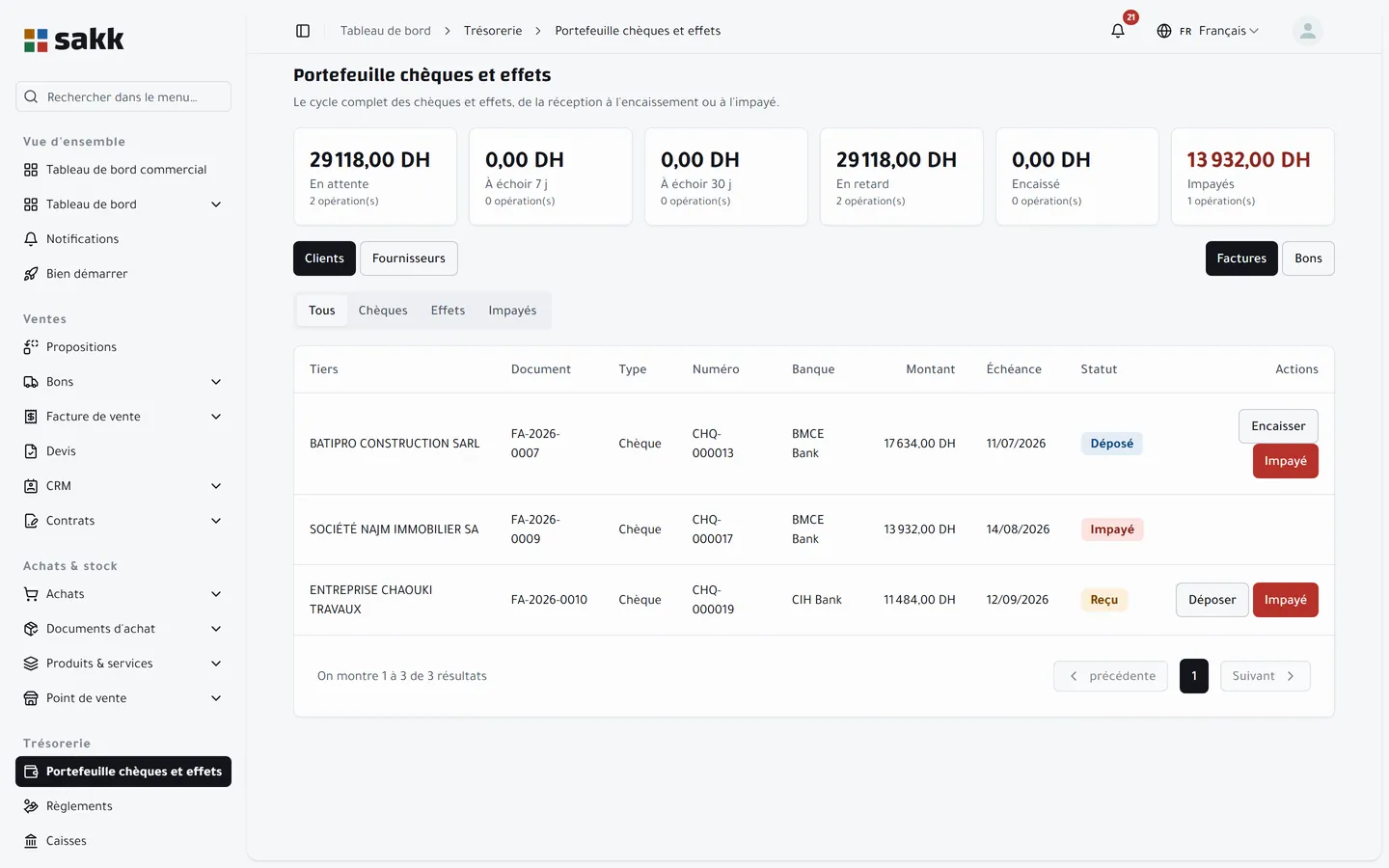Image resolution: width=1389 pixels, height=868 pixels.
Task: Open the notifications bell
Action: pos(1118,31)
